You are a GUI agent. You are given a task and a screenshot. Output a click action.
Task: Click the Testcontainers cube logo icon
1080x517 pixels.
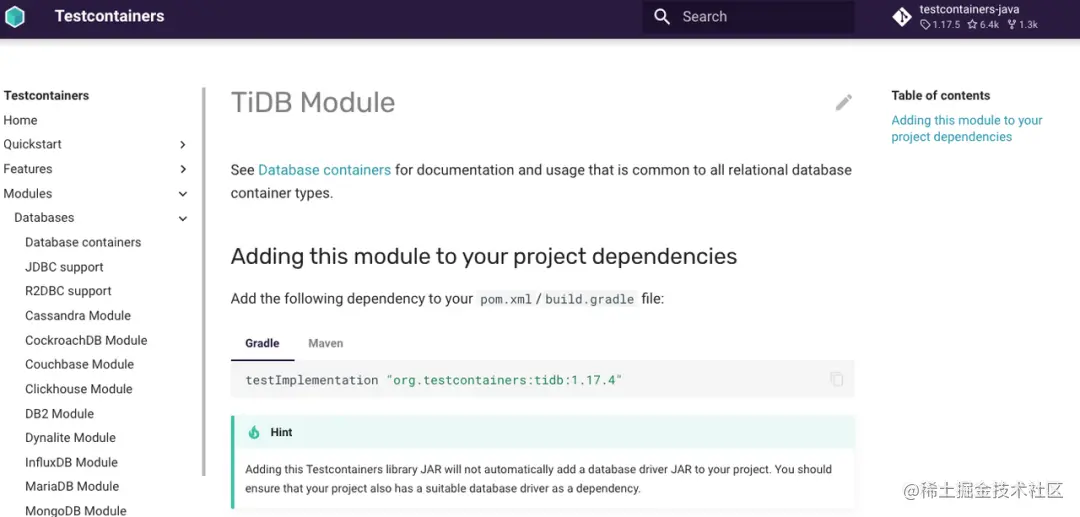(x=14, y=17)
